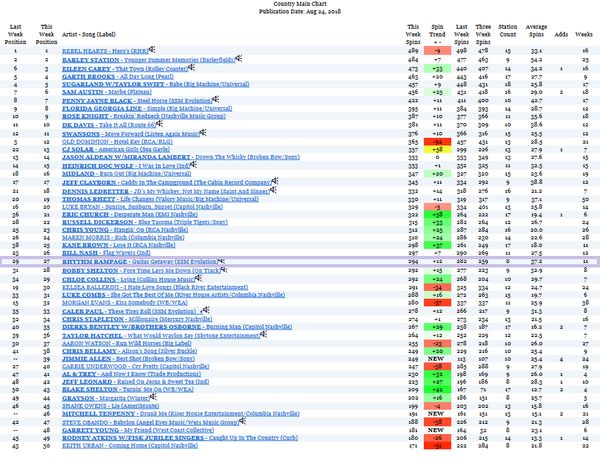Open Kelsea Ballerini I Hate Love Songs link
This screenshot has height=464, width=600.
pos(155,287)
